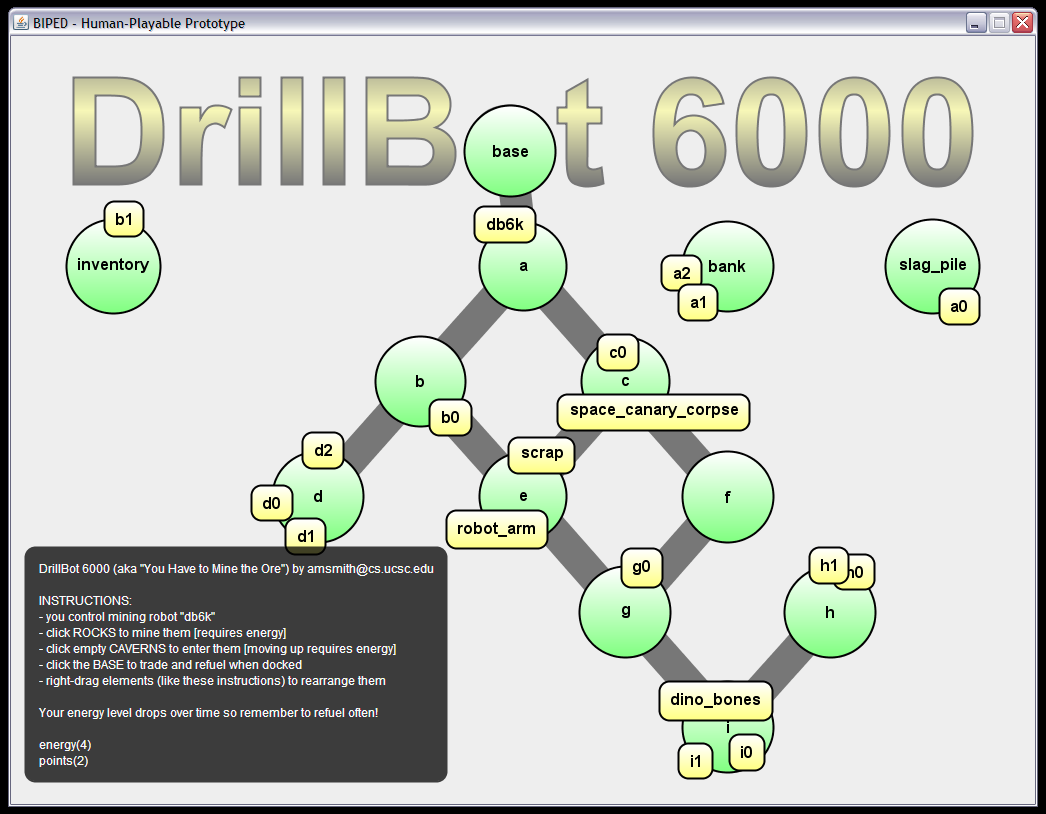Click the slag_pile circle
Viewport: 1046px width, 814px height.
(931, 265)
